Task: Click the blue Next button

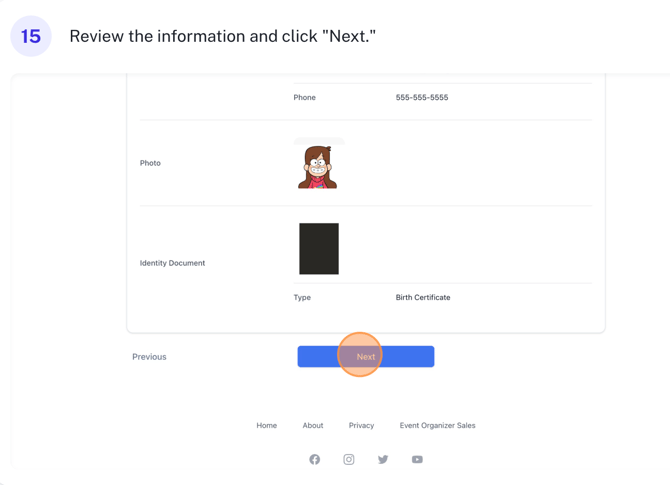Action: pyautogui.click(x=365, y=357)
